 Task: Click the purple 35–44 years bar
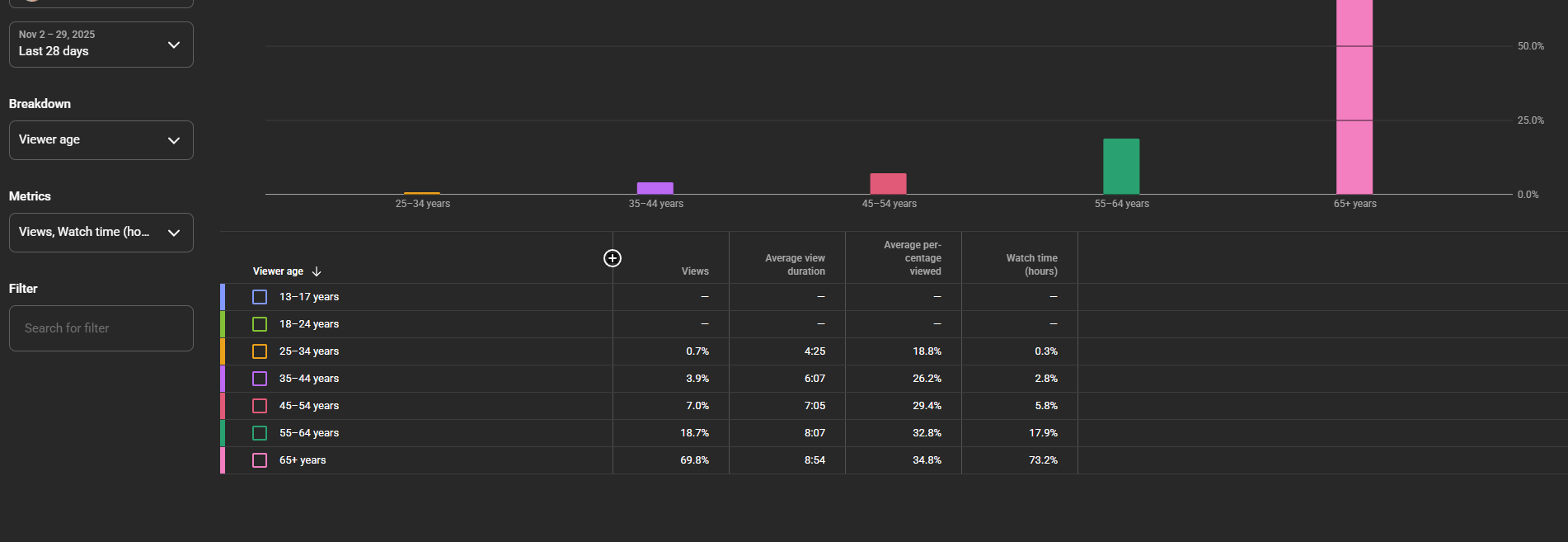[x=655, y=188]
